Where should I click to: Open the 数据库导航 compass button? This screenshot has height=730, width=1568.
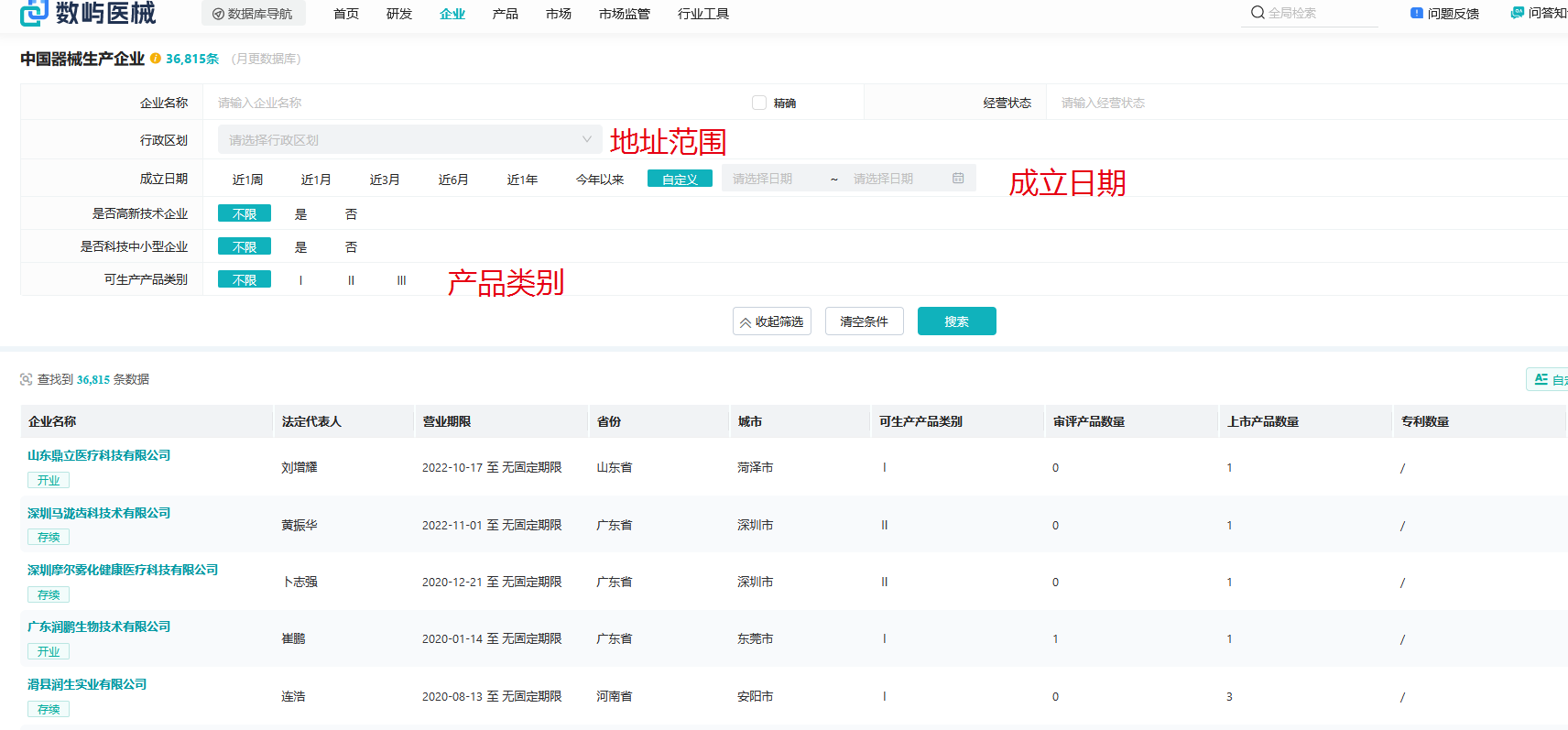coord(218,14)
